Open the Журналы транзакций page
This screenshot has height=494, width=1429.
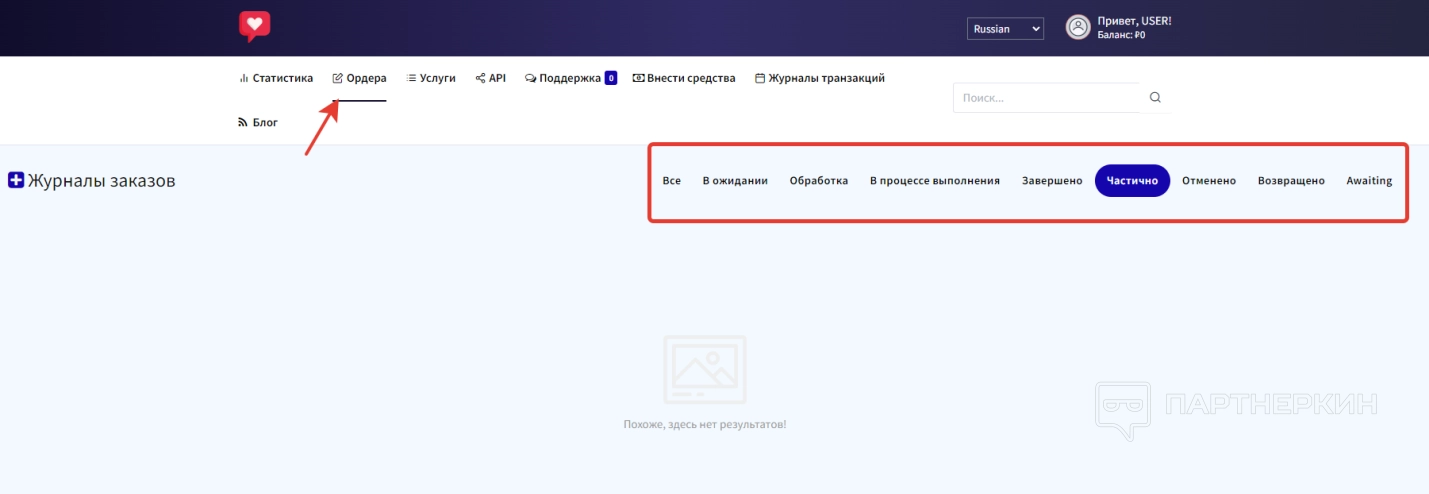pyautogui.click(x=820, y=78)
